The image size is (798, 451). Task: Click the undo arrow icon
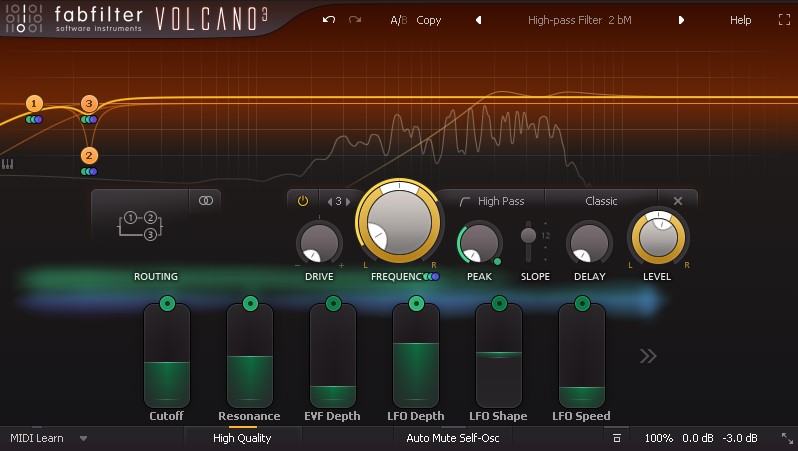coord(329,20)
